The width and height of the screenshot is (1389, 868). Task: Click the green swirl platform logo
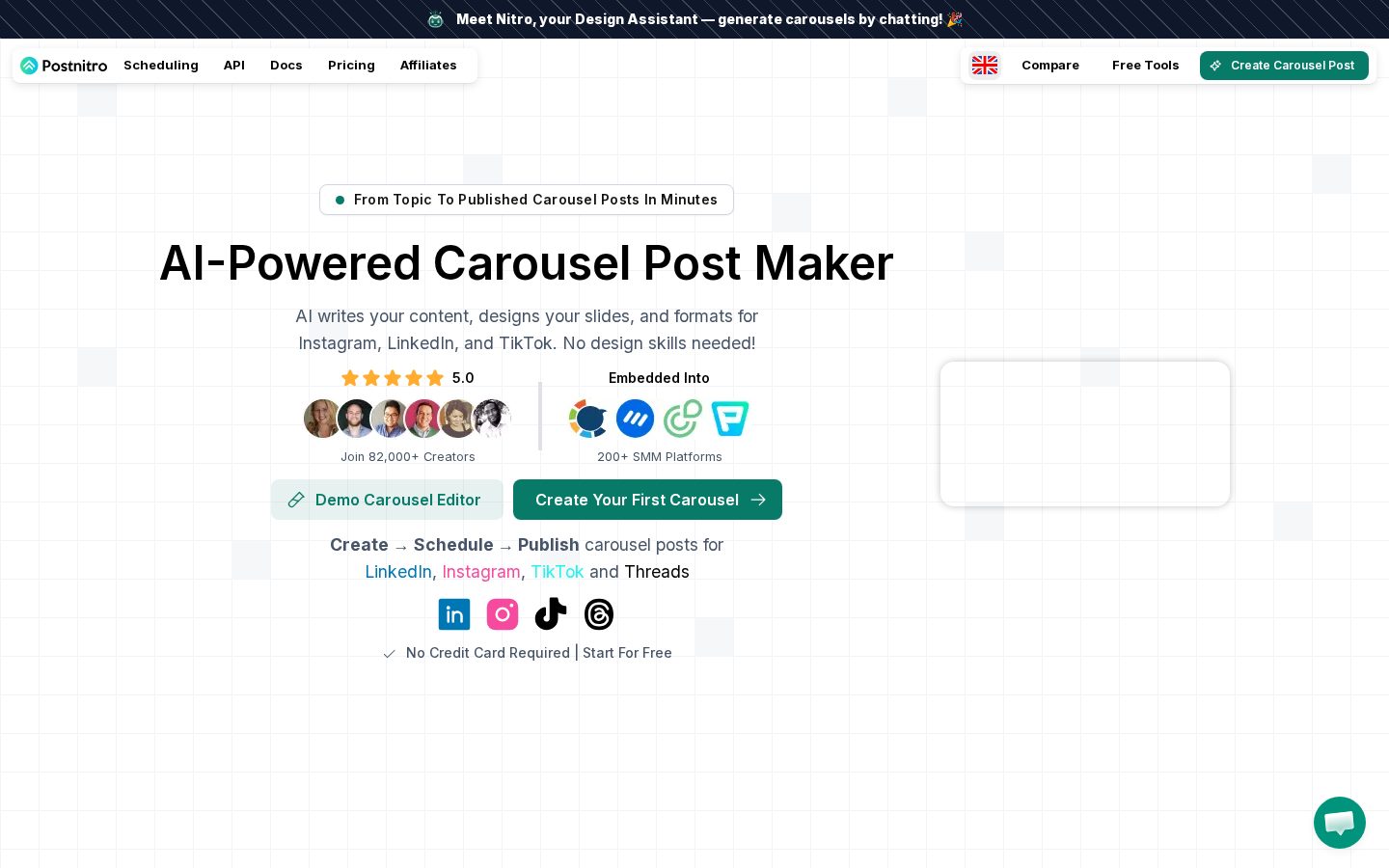[683, 419]
